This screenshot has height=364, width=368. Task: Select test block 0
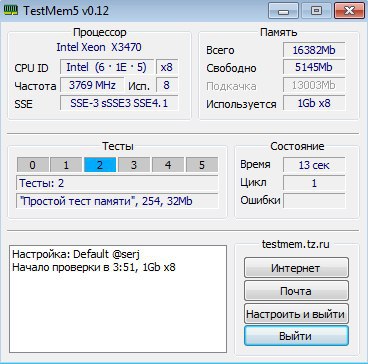32,165
